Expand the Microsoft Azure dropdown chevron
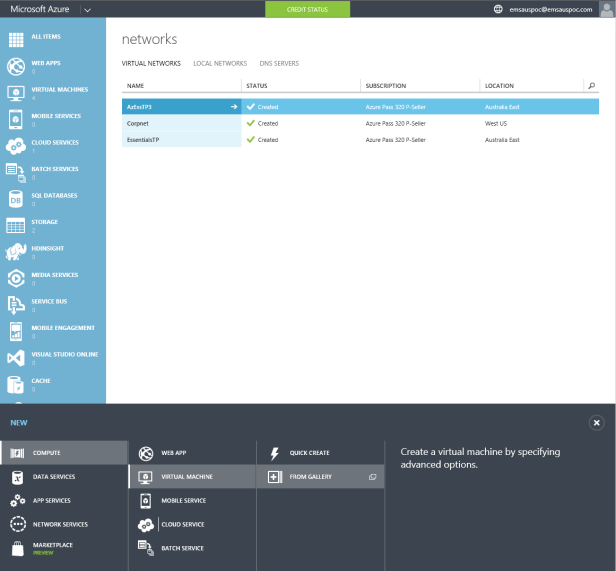This screenshot has height=571, width=616. click(87, 9)
